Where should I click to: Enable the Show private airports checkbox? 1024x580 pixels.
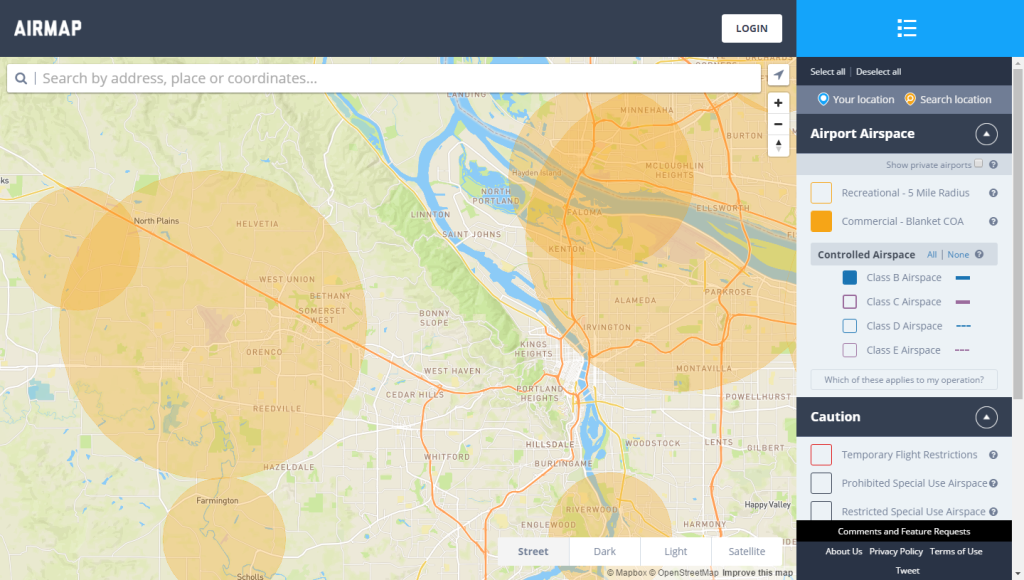[x=979, y=164]
